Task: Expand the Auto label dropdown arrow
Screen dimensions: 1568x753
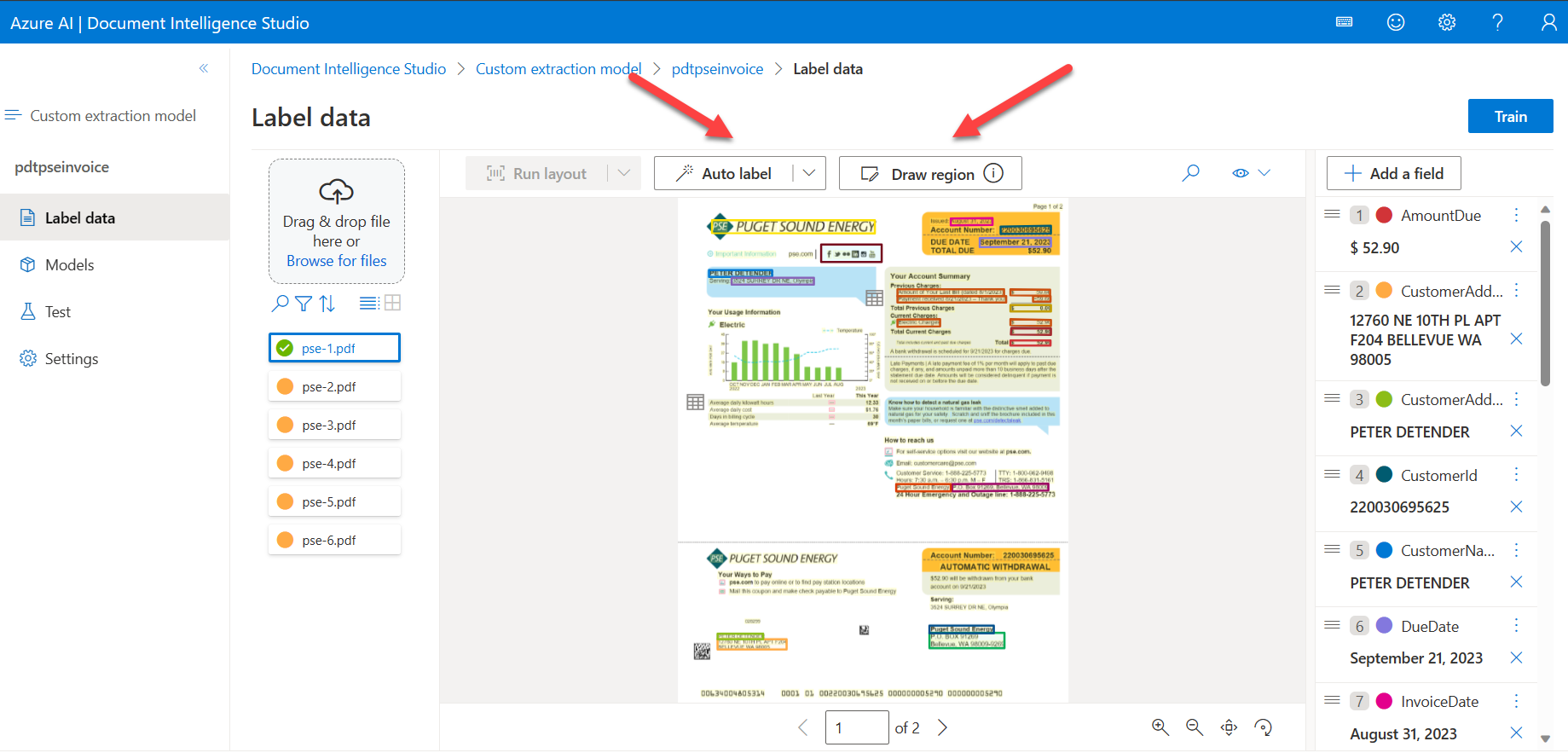Action: 809,173
